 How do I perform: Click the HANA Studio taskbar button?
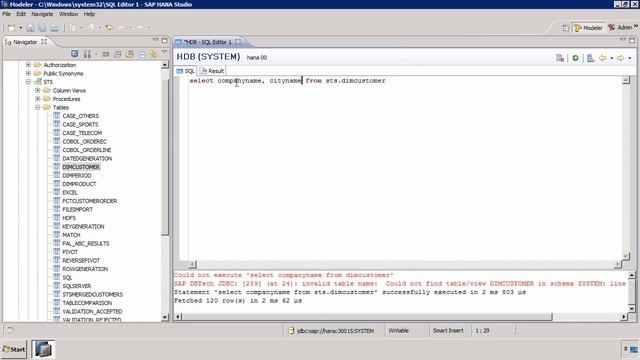tap(43, 349)
